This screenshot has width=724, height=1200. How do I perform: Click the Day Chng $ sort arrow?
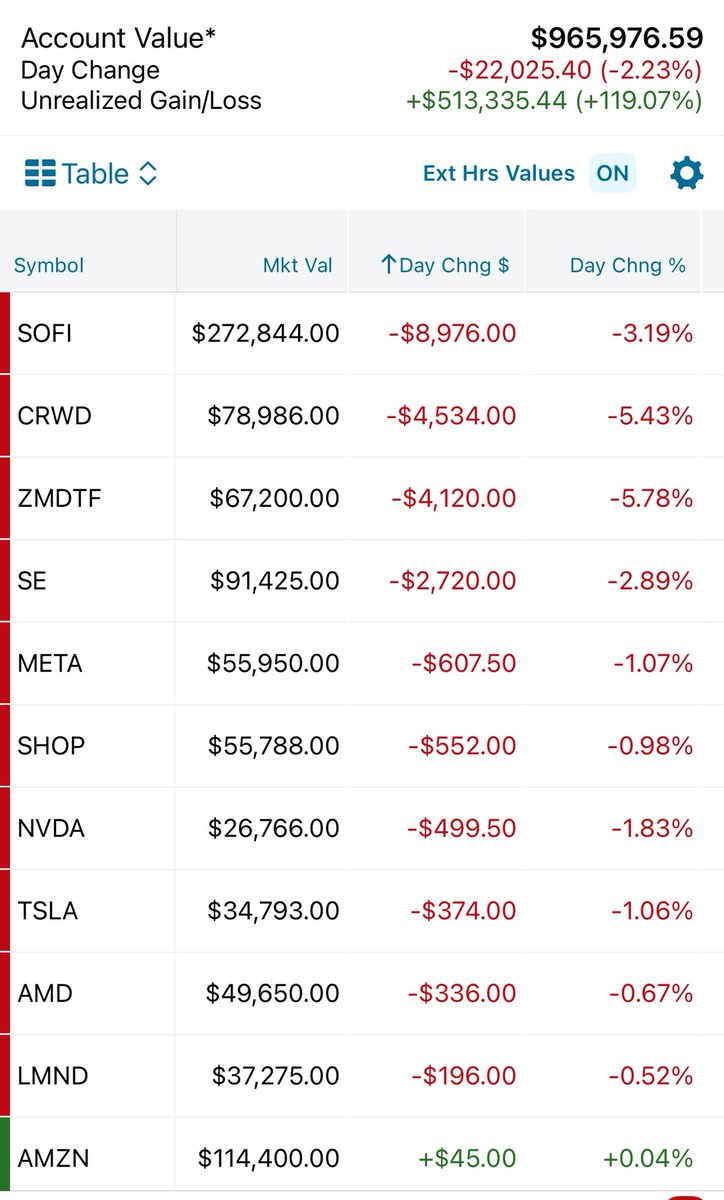[388, 265]
